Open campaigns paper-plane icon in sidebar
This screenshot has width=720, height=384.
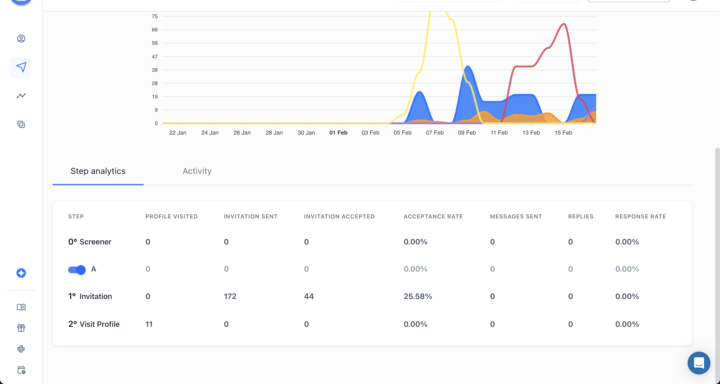click(x=21, y=67)
